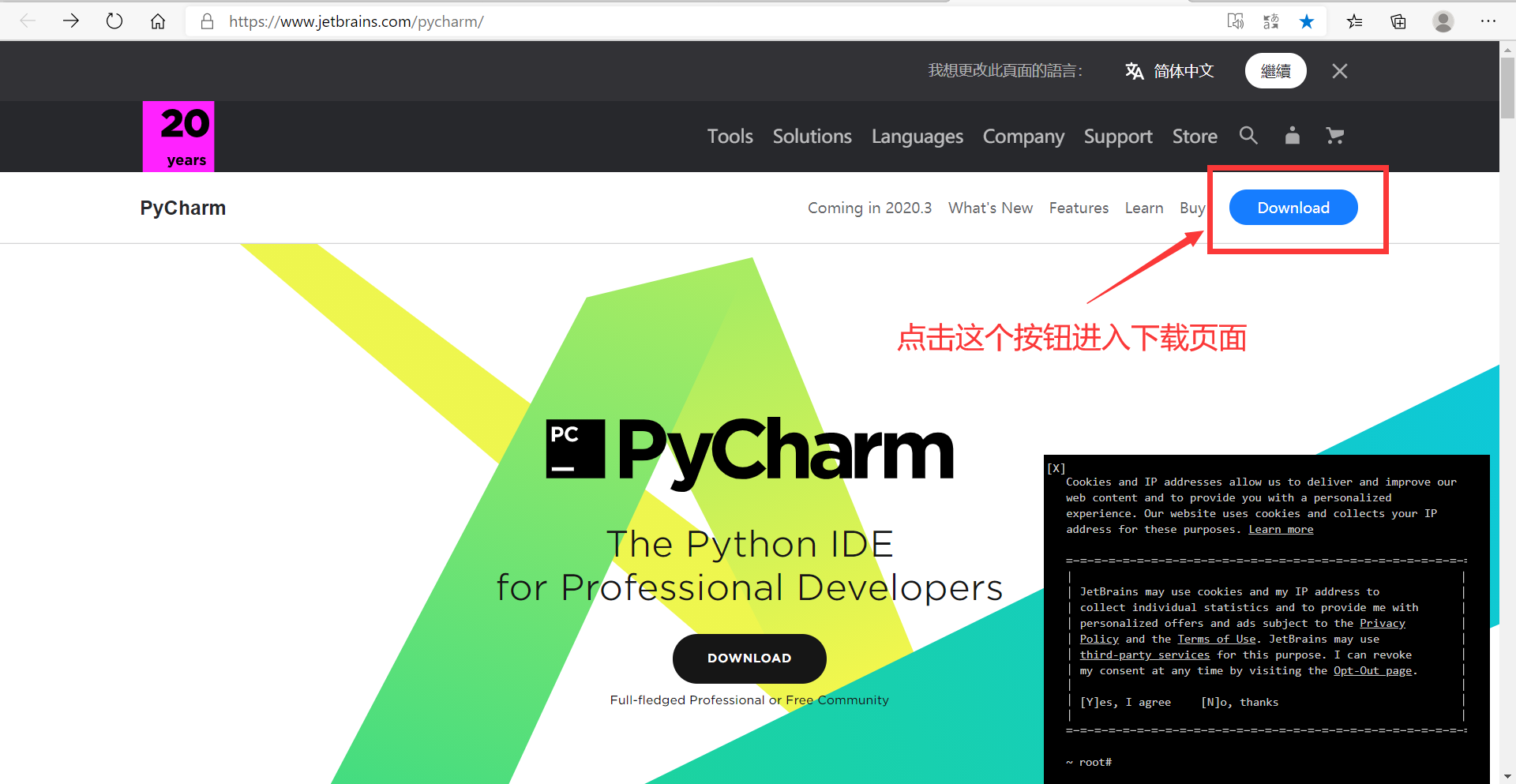This screenshot has height=784, width=1516.
Task: Click the '~ root#' terminal prompt
Action: pyautogui.click(x=1088, y=762)
